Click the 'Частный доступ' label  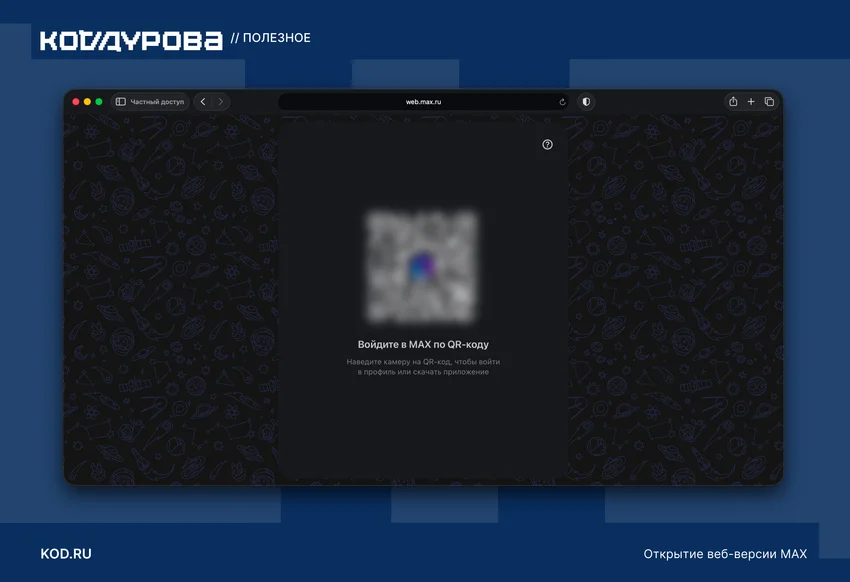(x=157, y=102)
